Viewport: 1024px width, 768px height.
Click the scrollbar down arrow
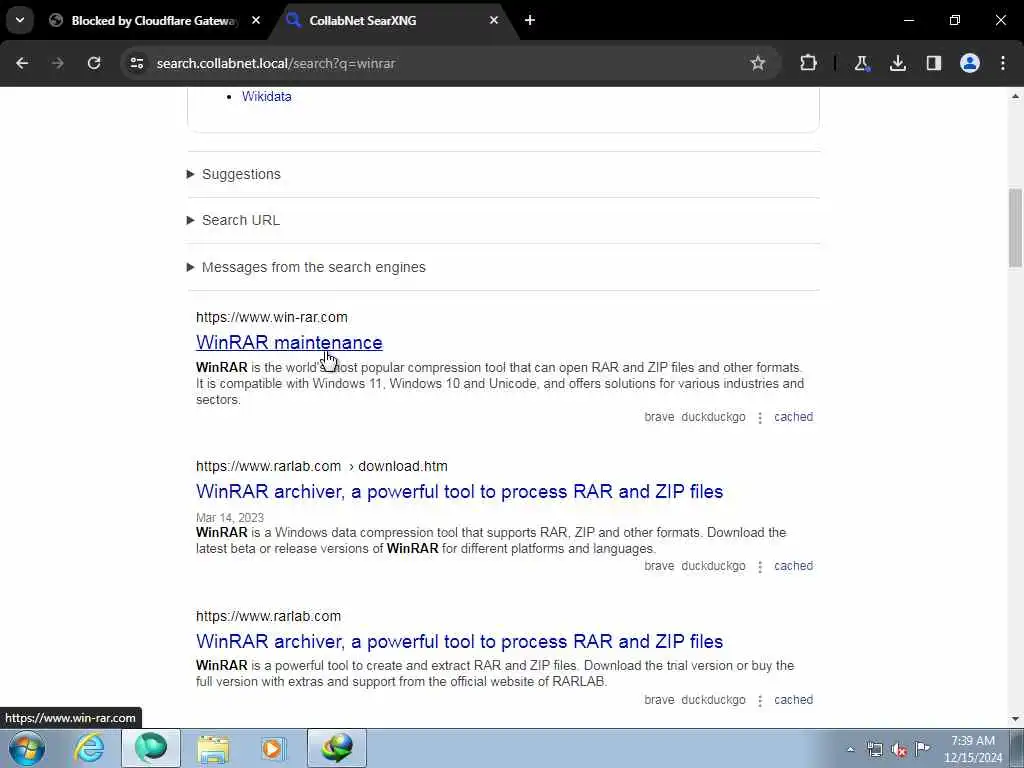tap(1015, 719)
